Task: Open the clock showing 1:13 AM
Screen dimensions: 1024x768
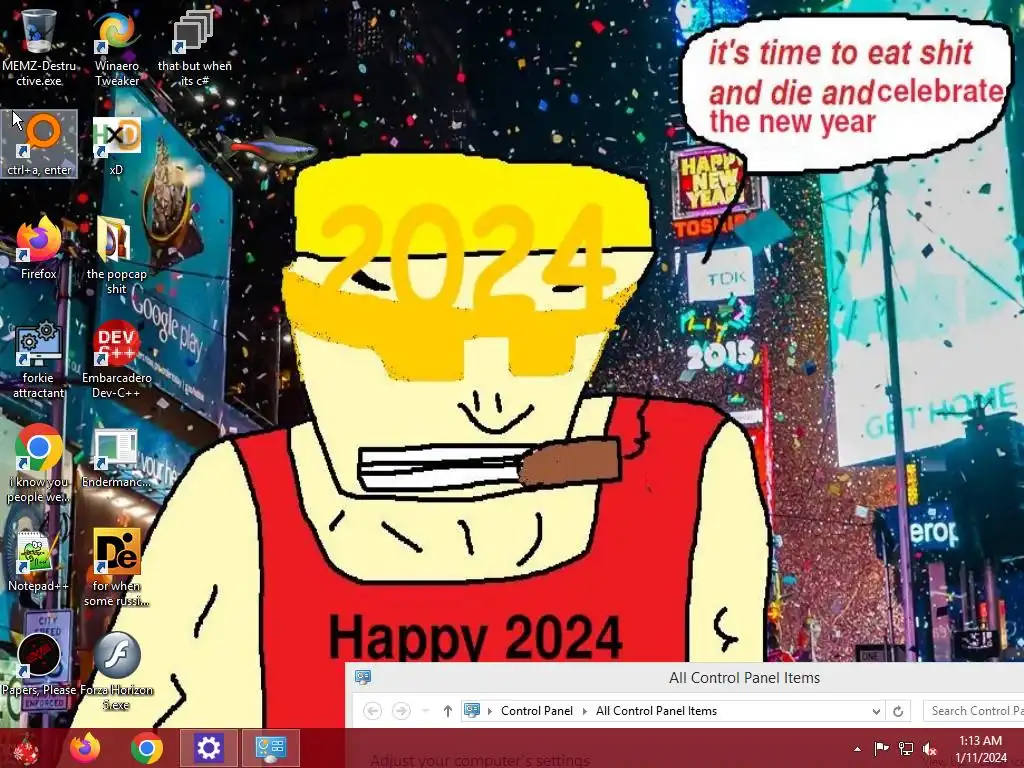Action: [980, 748]
